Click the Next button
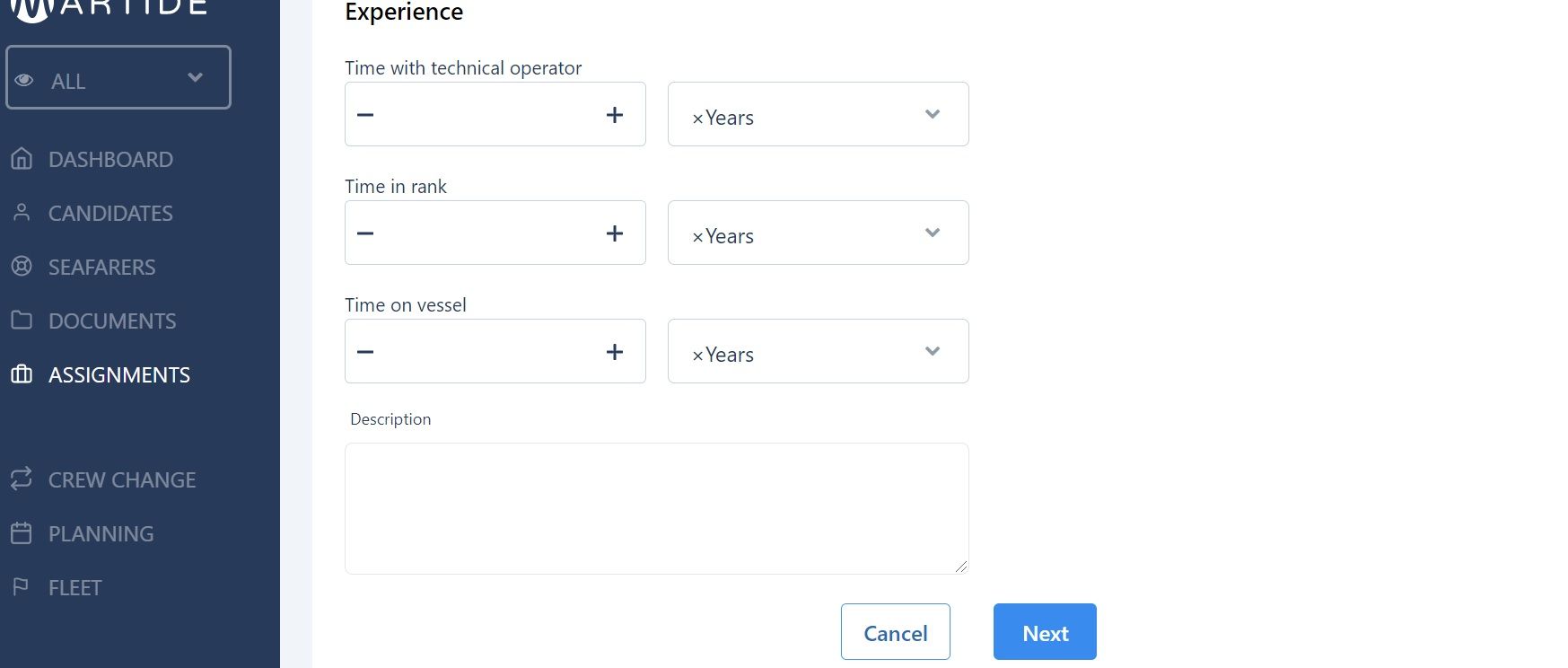 (1045, 632)
